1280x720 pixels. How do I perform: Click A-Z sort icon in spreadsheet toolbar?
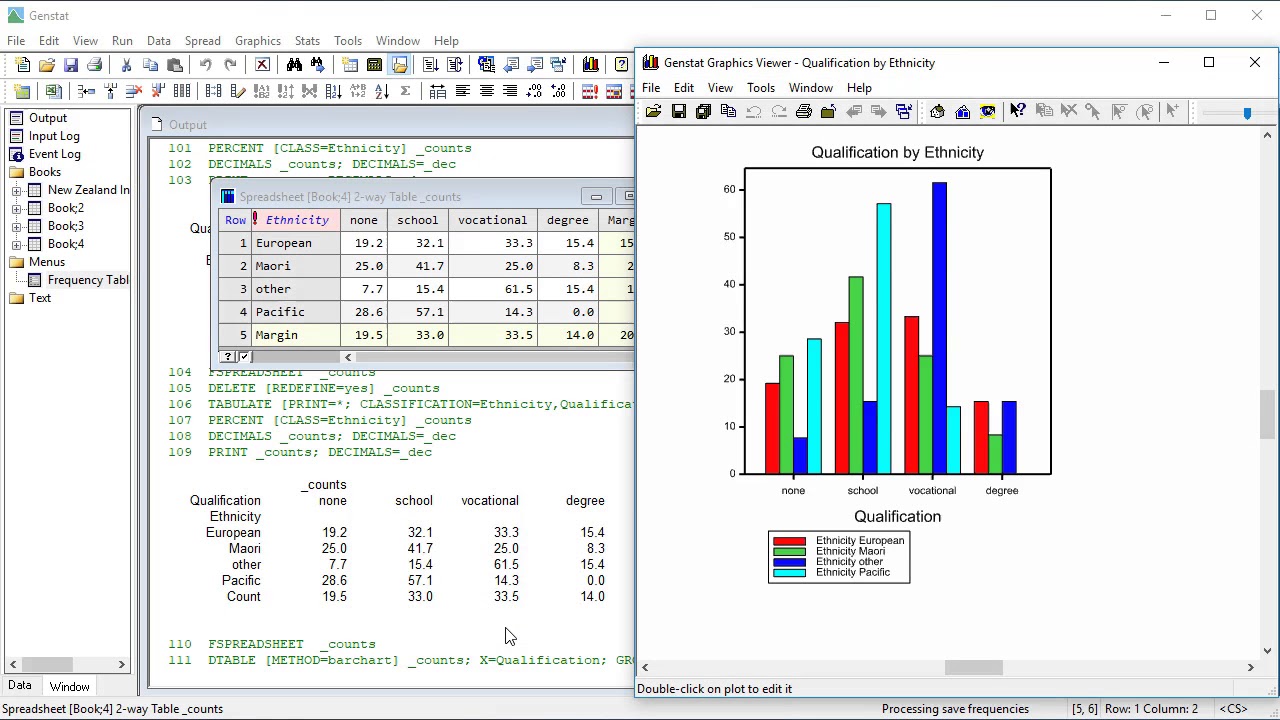coord(381,91)
